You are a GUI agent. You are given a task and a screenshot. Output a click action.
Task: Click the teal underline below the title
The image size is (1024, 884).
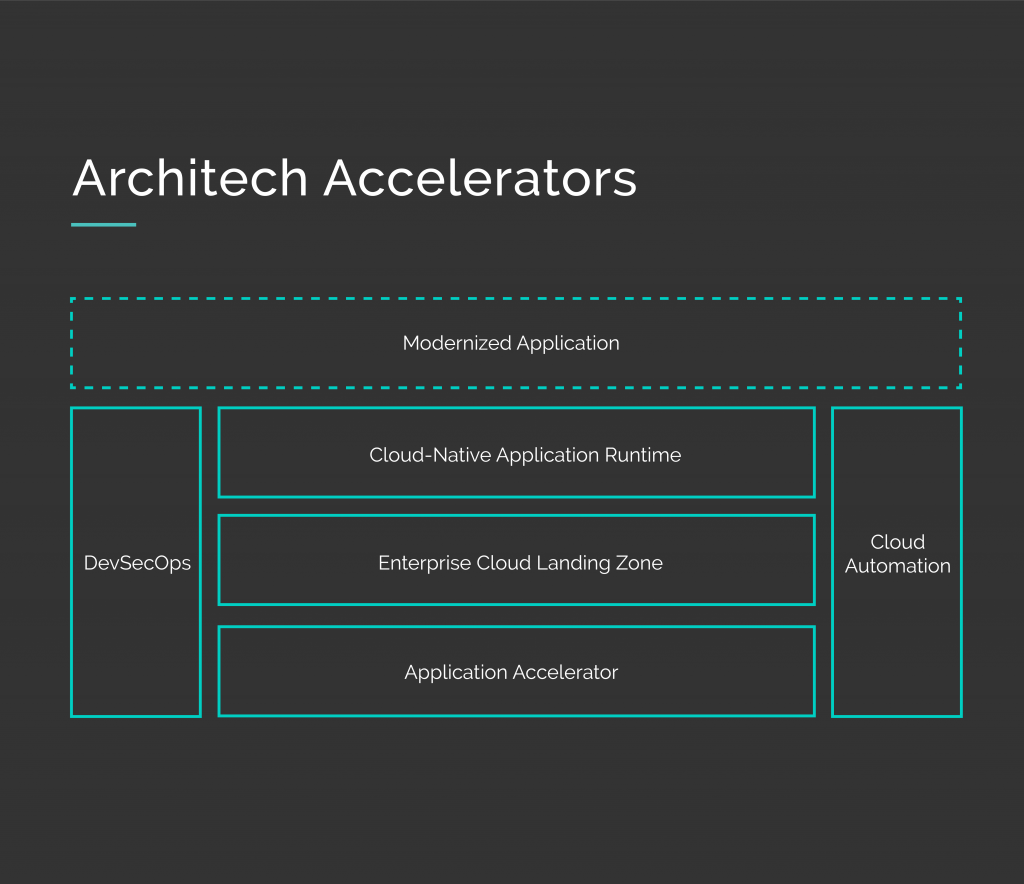point(103,226)
